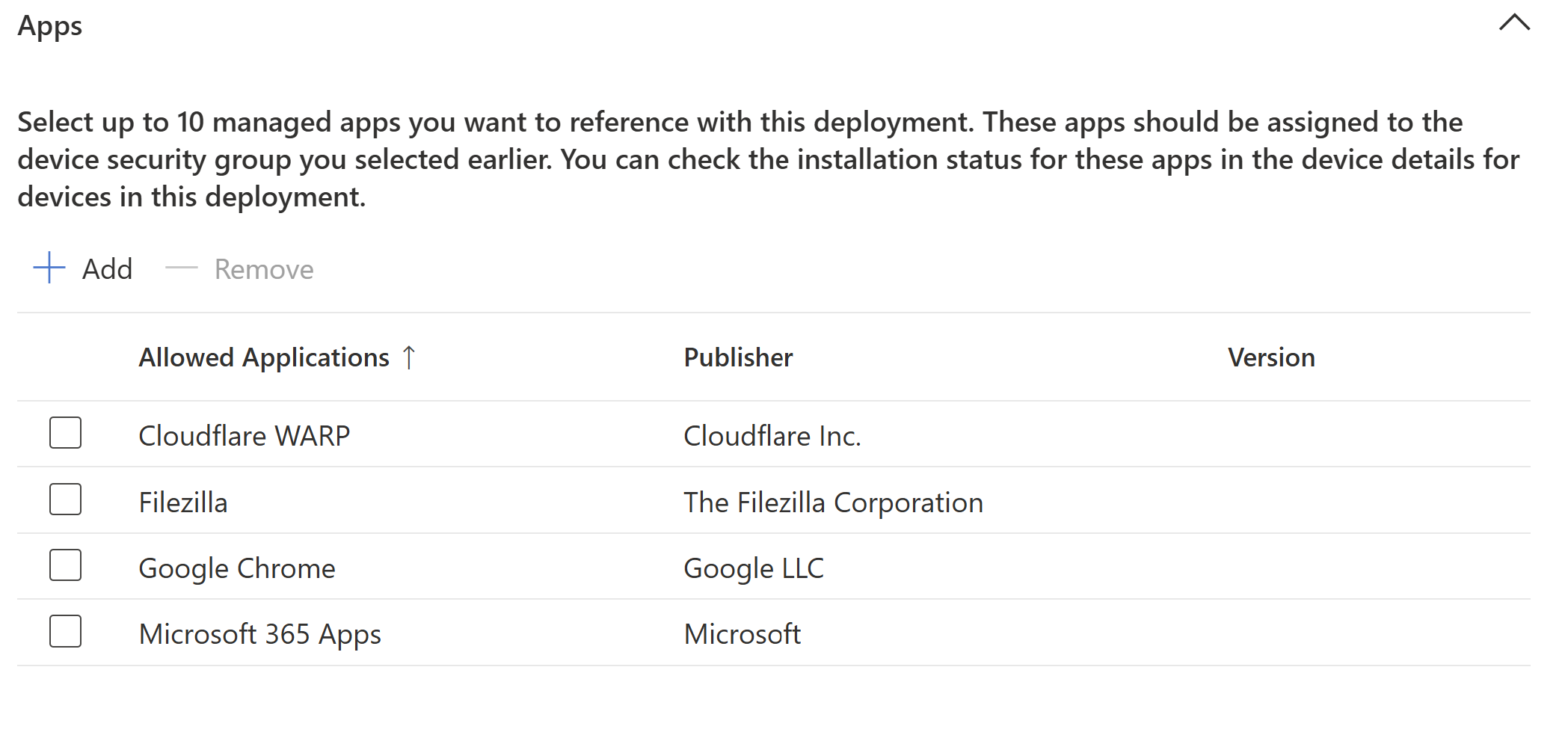
Task: Click the Apps section title
Action: [x=50, y=26]
